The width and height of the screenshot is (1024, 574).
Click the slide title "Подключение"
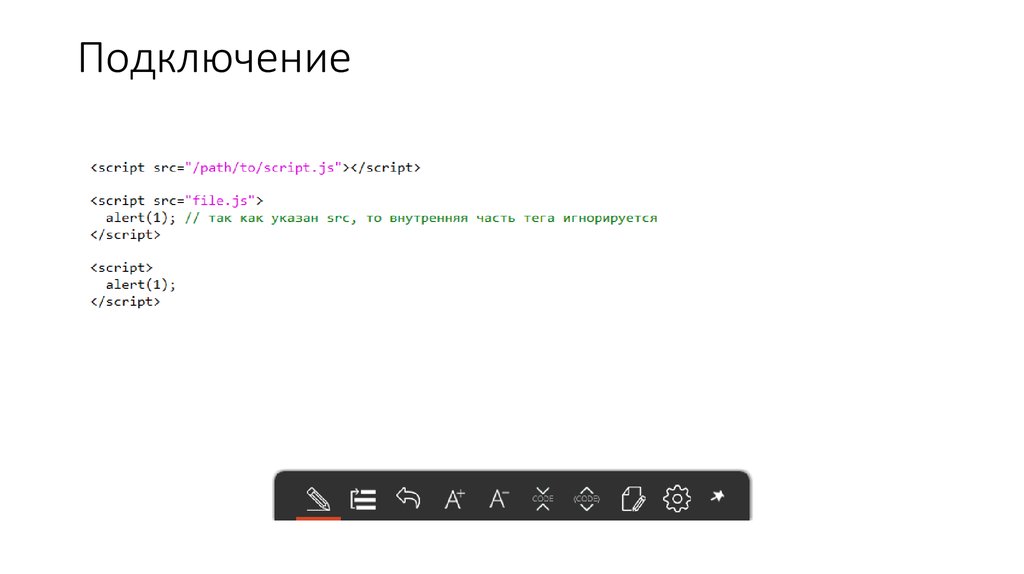click(x=214, y=58)
